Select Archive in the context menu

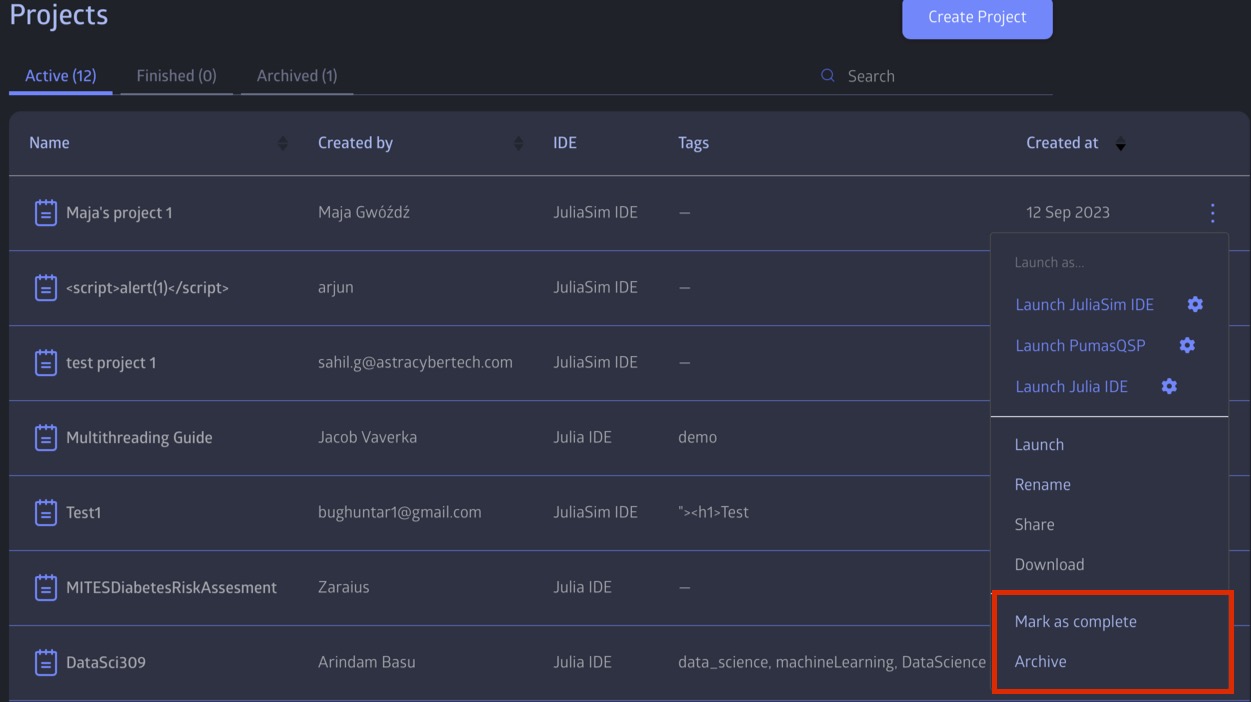tap(1040, 662)
